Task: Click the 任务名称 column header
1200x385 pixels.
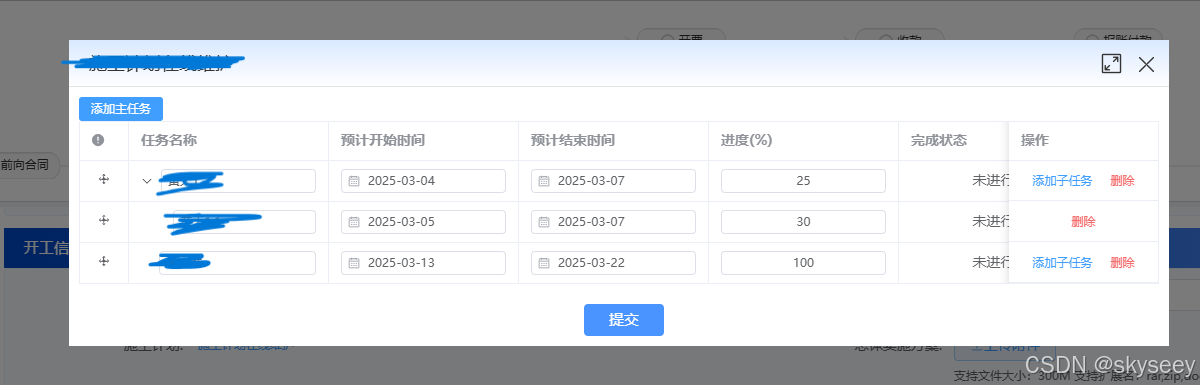Action: (x=168, y=141)
